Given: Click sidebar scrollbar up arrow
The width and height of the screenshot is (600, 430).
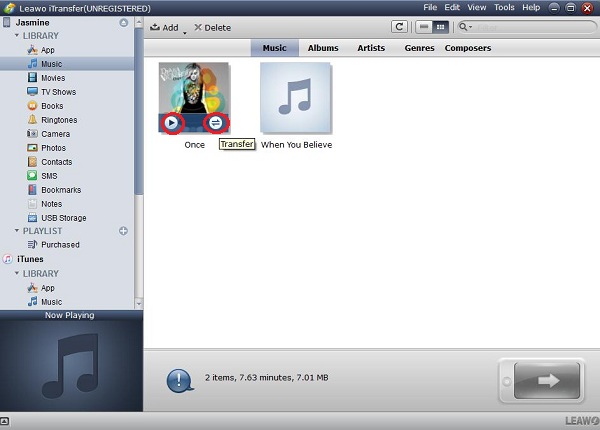Looking at the screenshot, I should pyautogui.click(x=139, y=22).
